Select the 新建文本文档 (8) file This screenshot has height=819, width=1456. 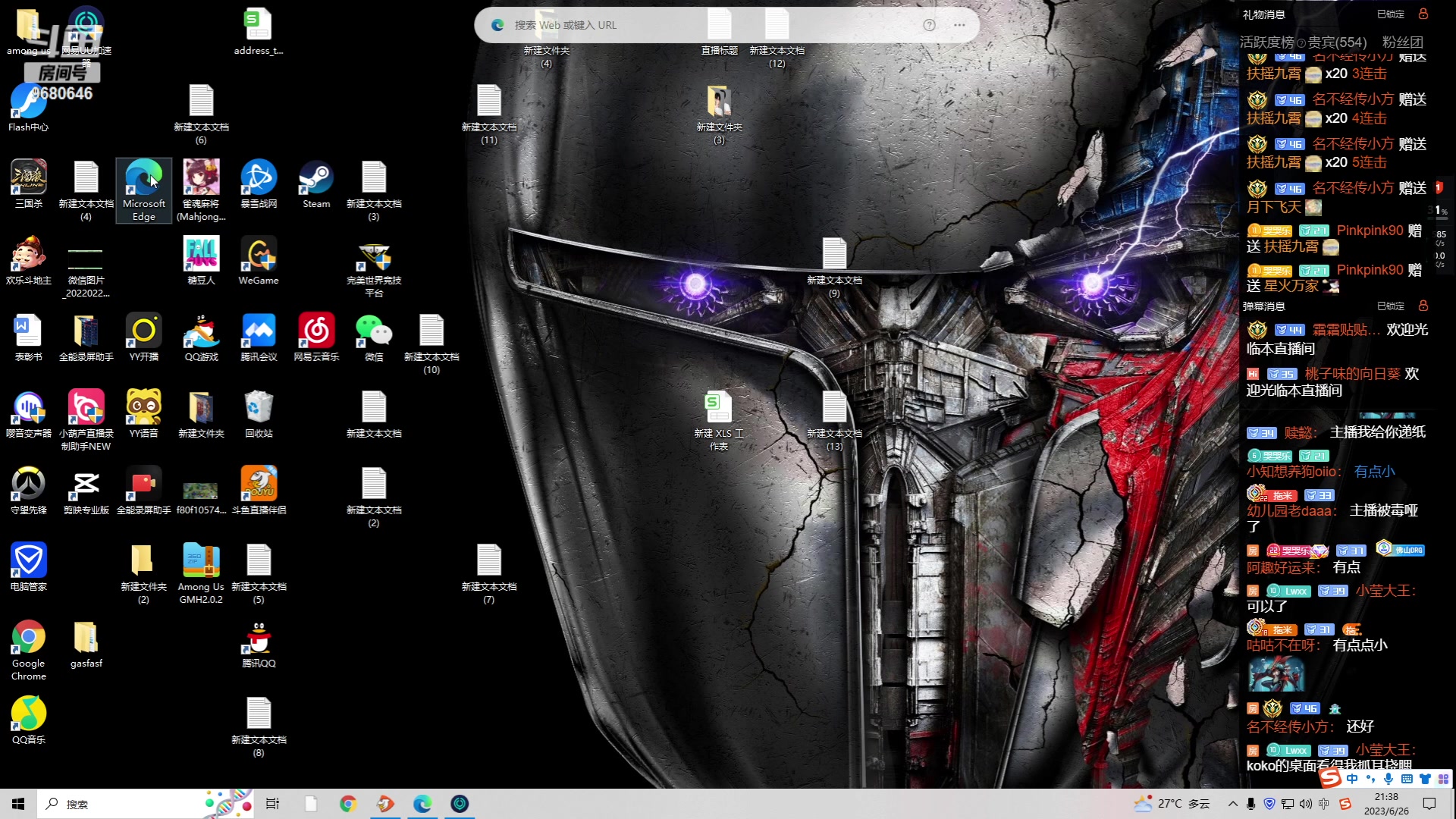click(259, 726)
